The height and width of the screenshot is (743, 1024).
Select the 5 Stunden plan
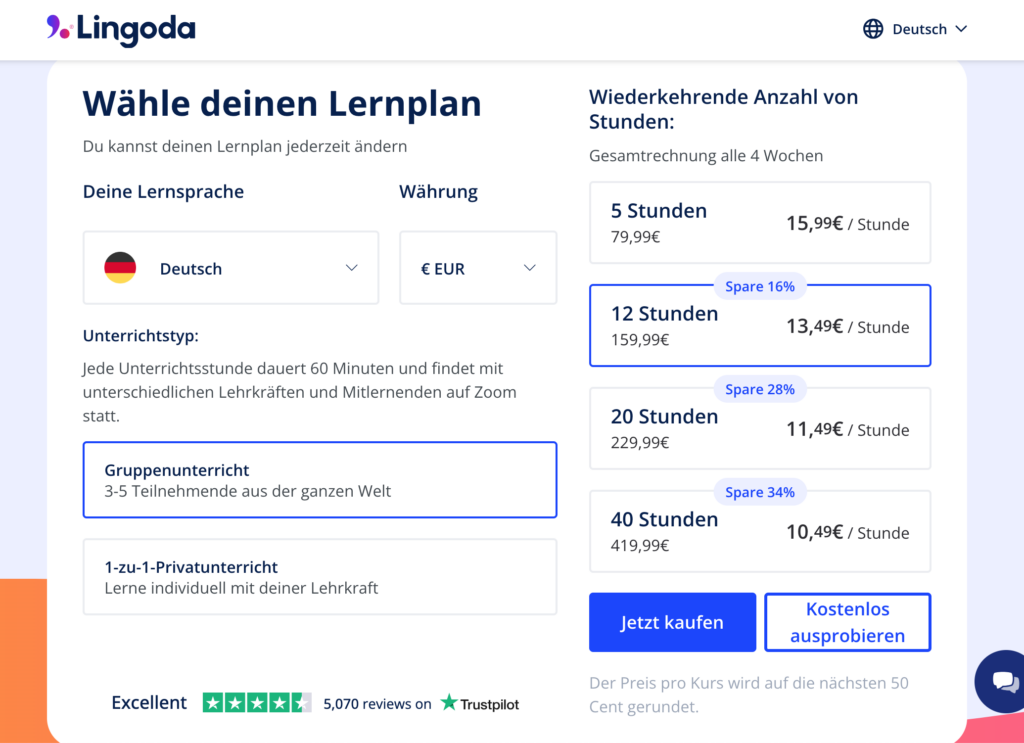[x=760, y=222]
